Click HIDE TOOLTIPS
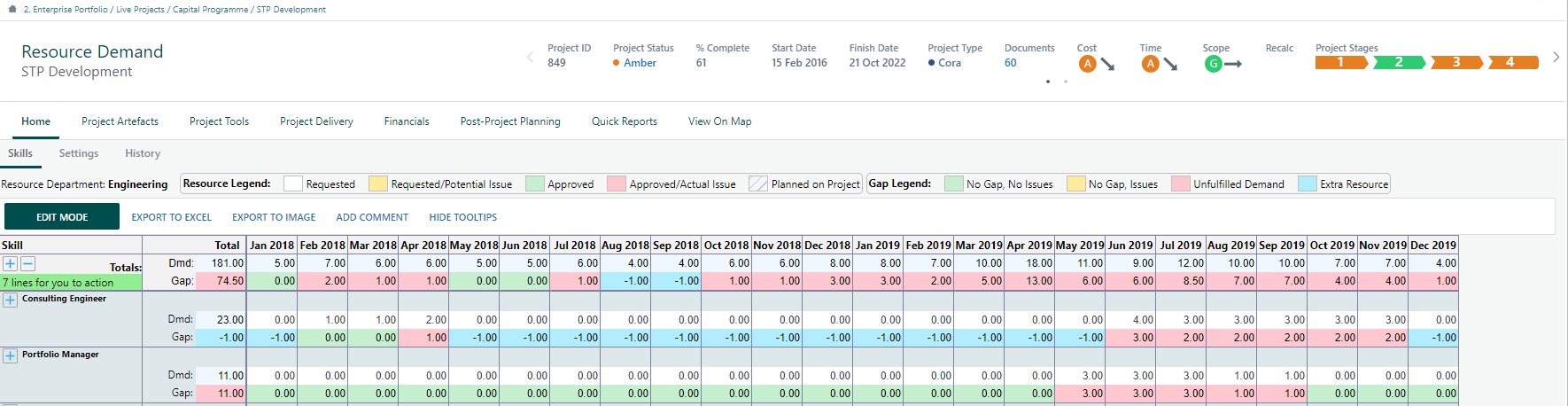The image size is (1568, 406). tap(463, 217)
